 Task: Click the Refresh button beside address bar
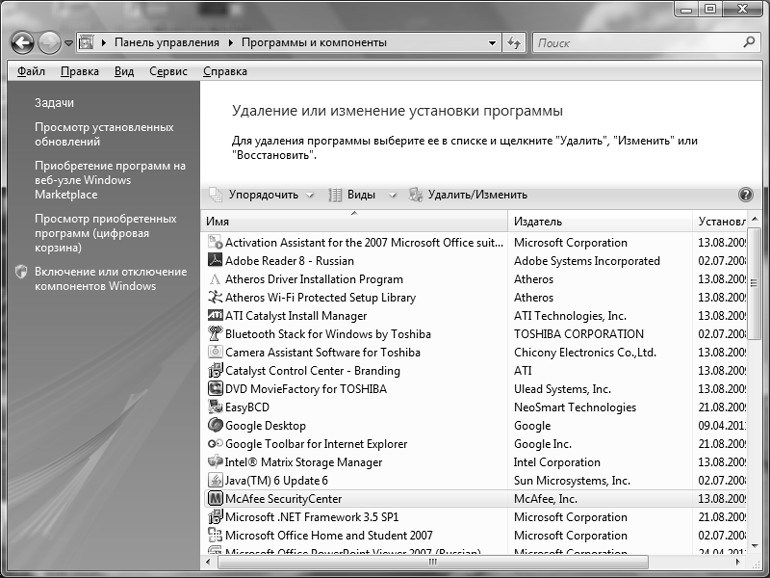point(514,43)
